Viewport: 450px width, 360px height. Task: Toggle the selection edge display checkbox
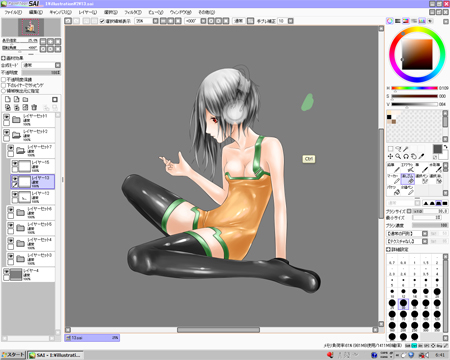(103, 21)
